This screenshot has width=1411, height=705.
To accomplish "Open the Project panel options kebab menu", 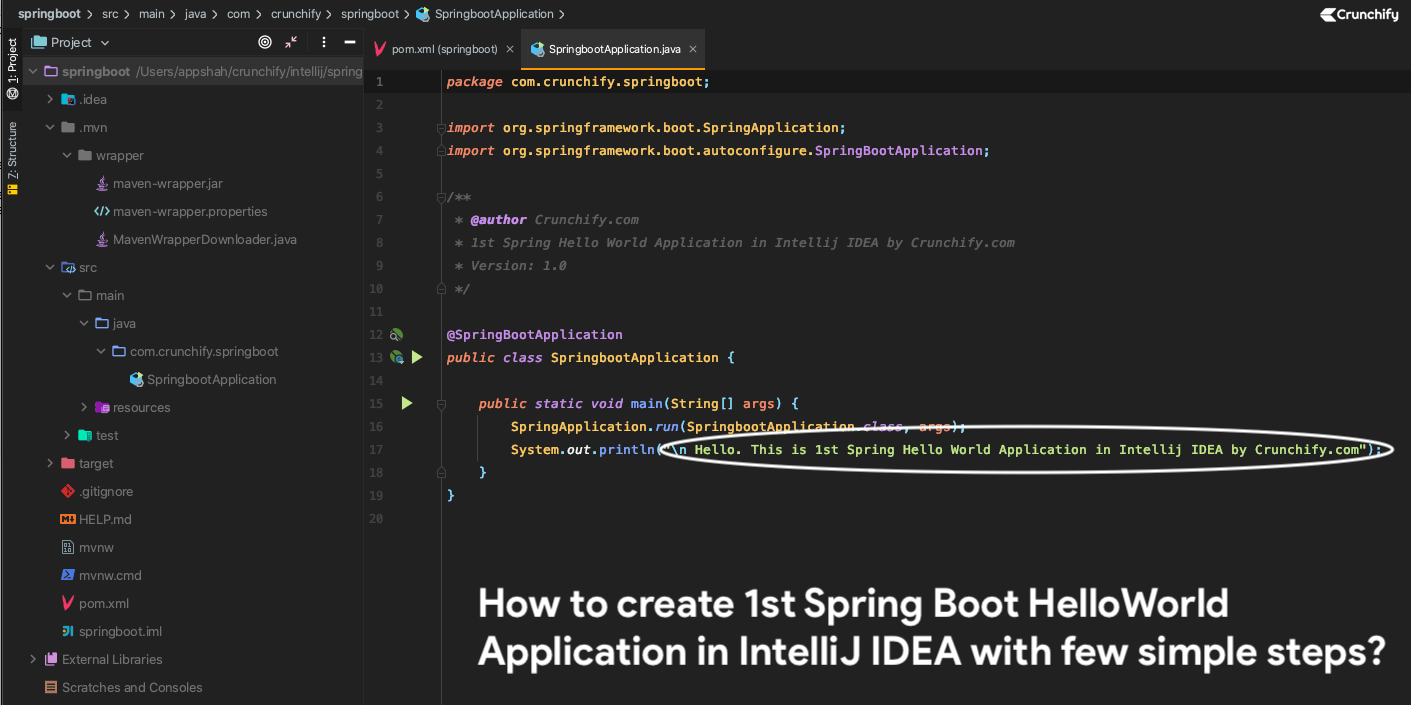I will [x=322, y=42].
